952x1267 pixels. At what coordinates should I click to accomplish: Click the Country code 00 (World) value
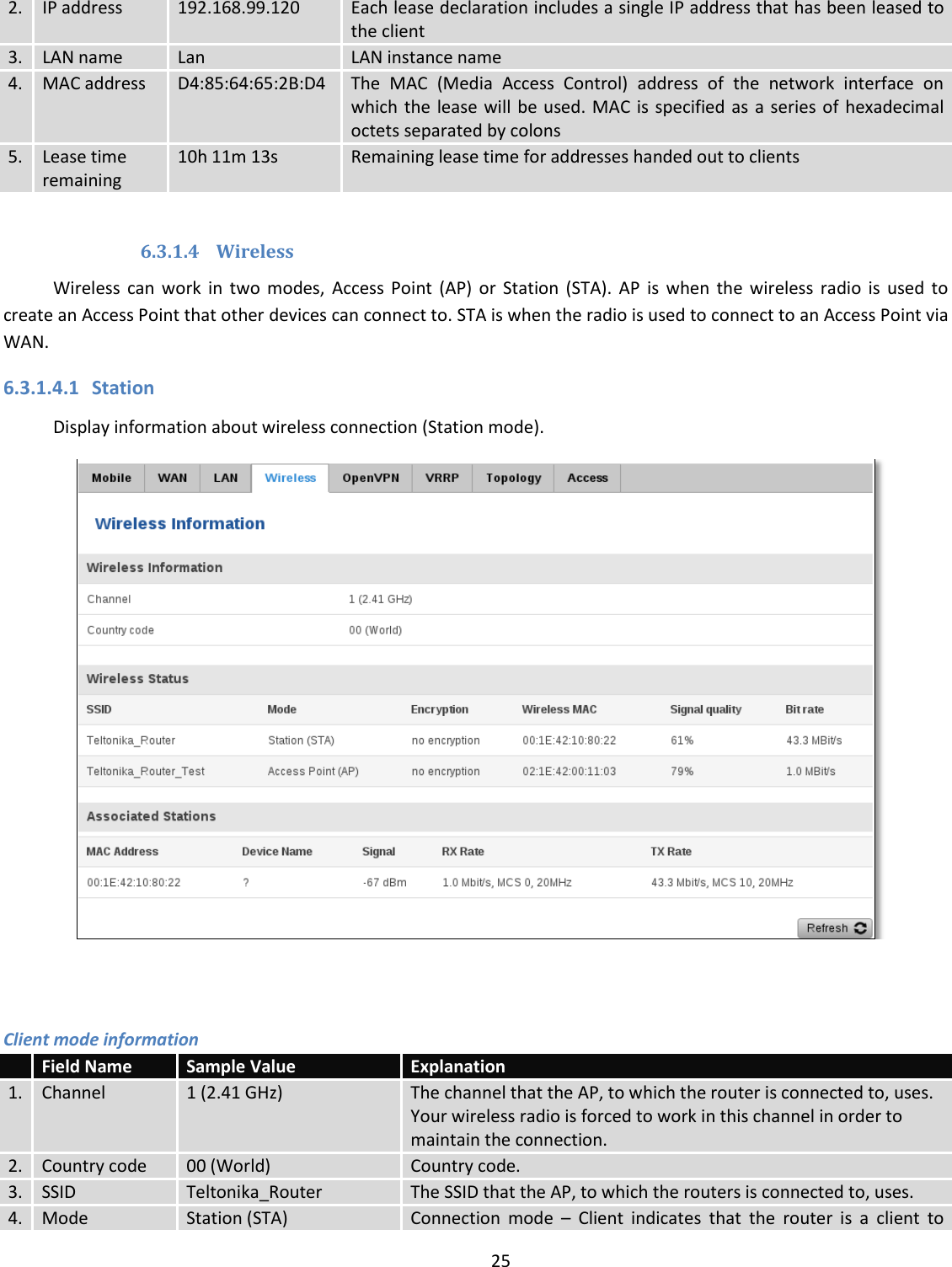coord(376,629)
